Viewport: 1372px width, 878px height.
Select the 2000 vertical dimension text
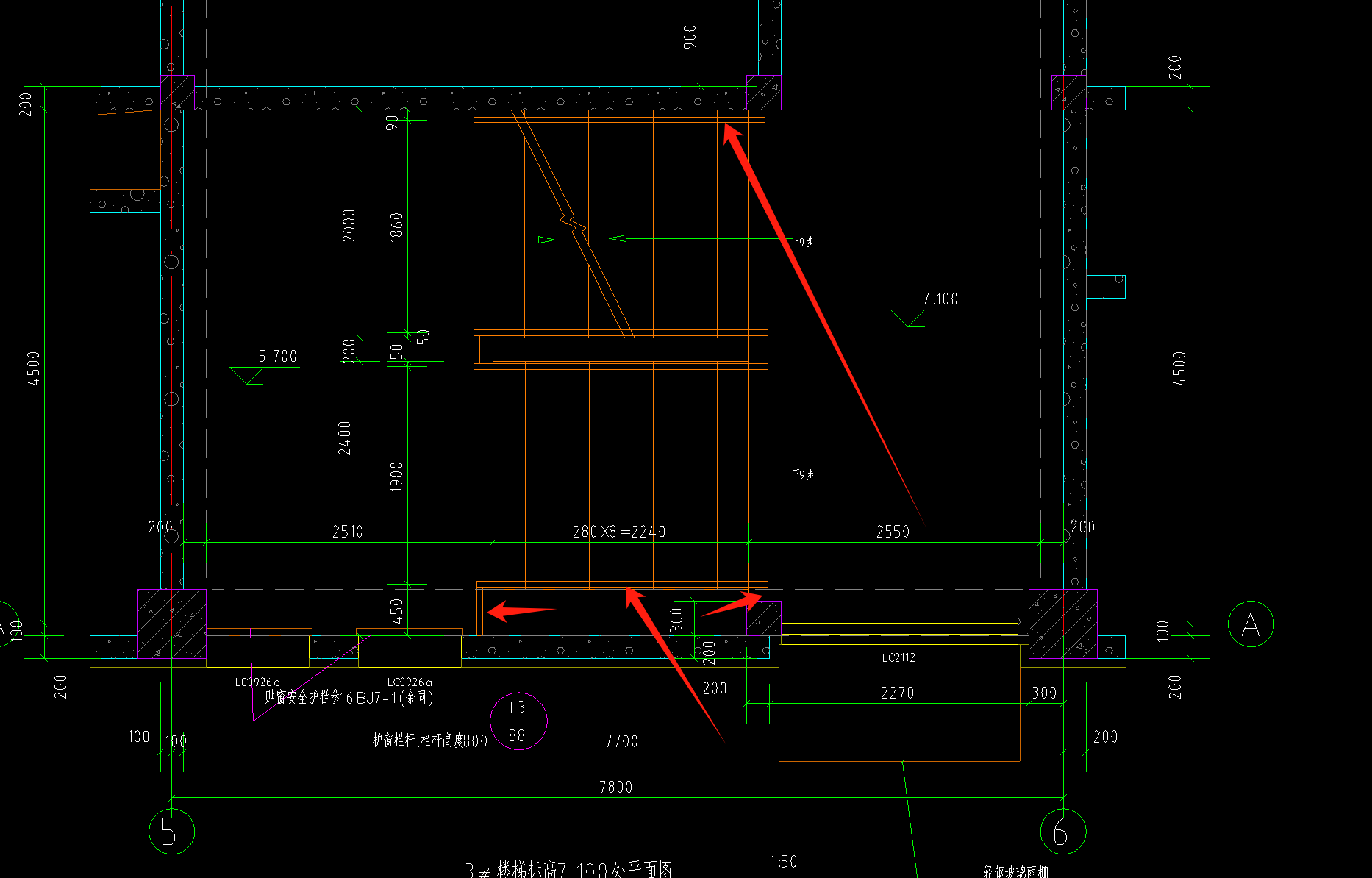[x=349, y=225]
